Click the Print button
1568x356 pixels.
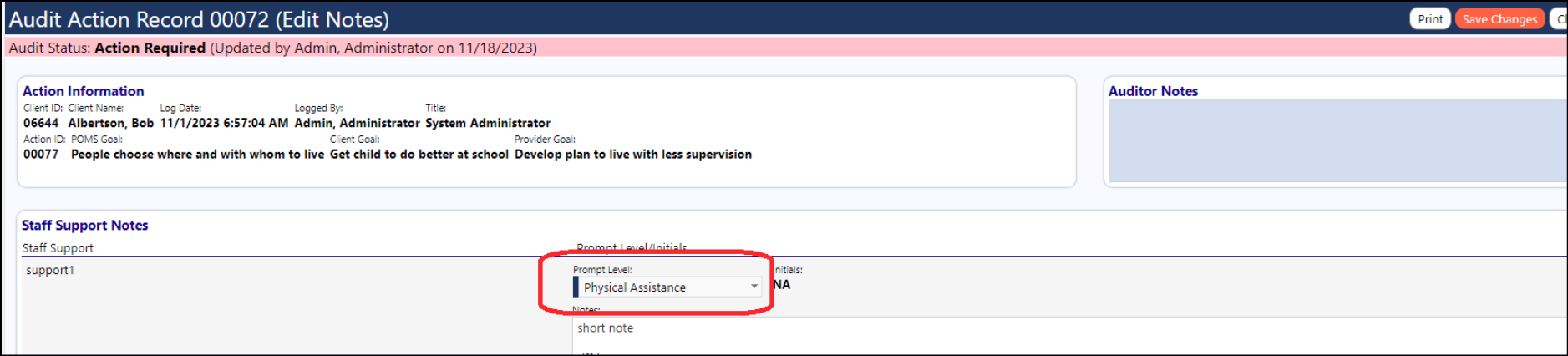click(x=1429, y=19)
